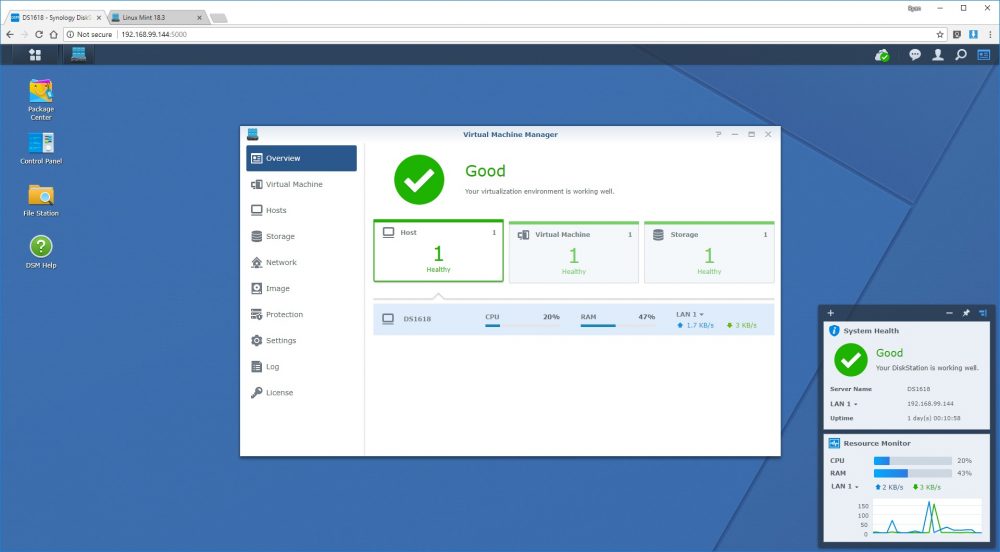Click the CPU bar in Resource Monitor widget
Viewport: 1000px width, 552px height.
tap(913, 460)
